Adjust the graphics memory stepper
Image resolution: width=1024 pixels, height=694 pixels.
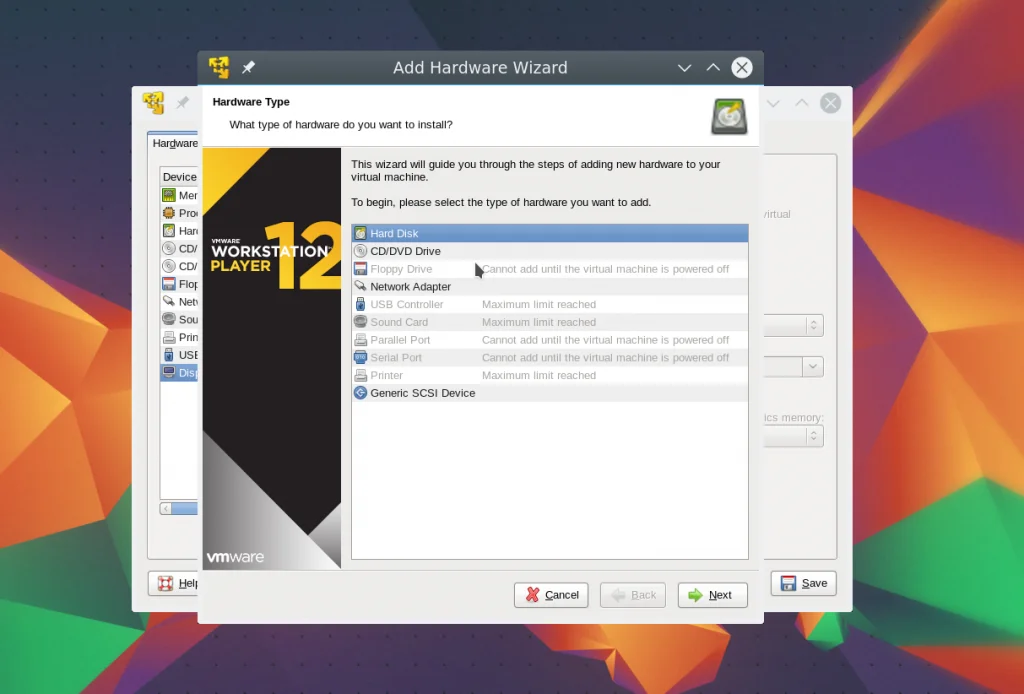813,435
